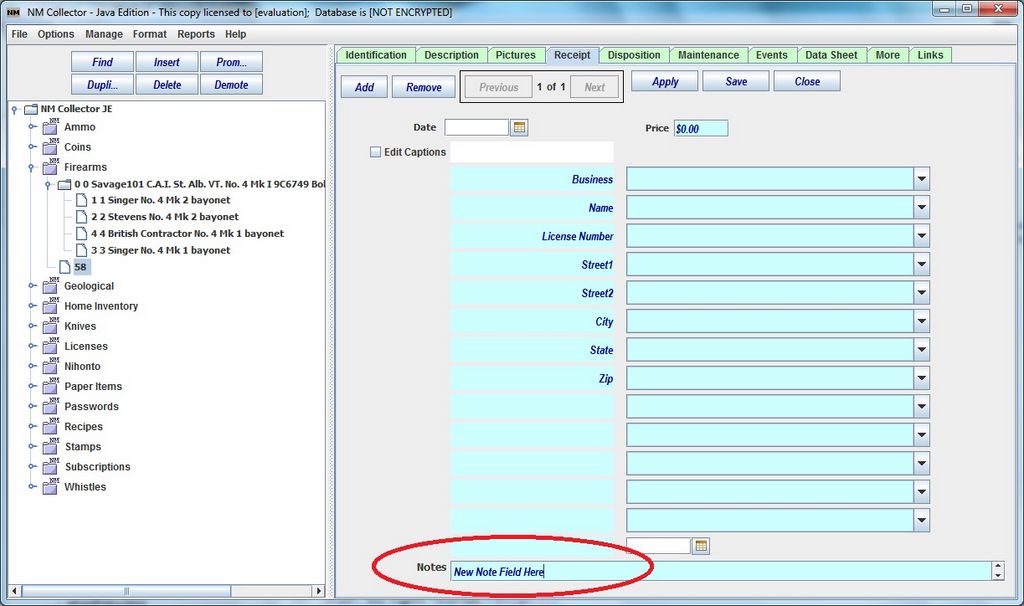Viewport: 1024px width, 606px height.
Task: Open the Business dropdown list
Action: (921, 180)
